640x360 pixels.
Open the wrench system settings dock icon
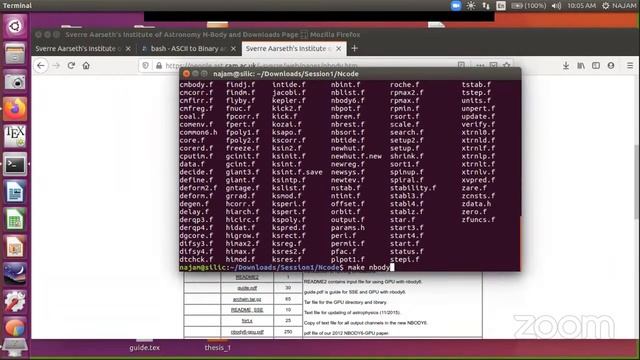click(15, 302)
